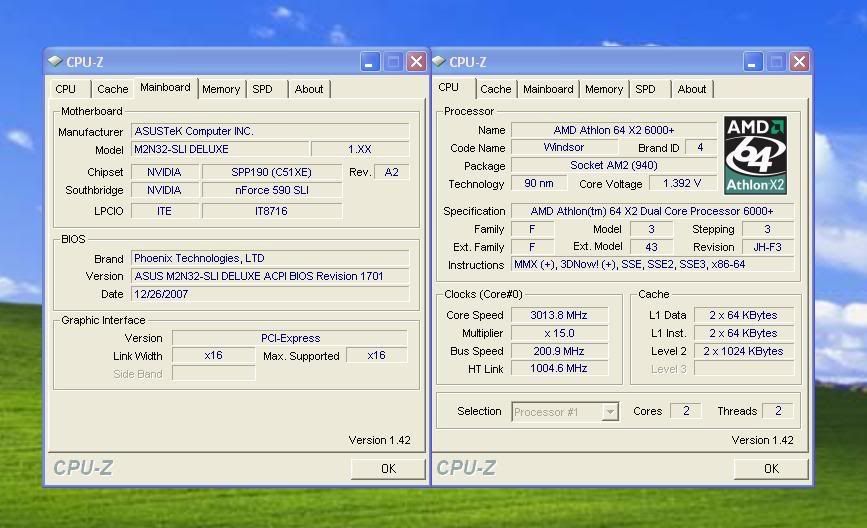Click the Brand ID 4 value
867x528 pixels.
coord(701,148)
